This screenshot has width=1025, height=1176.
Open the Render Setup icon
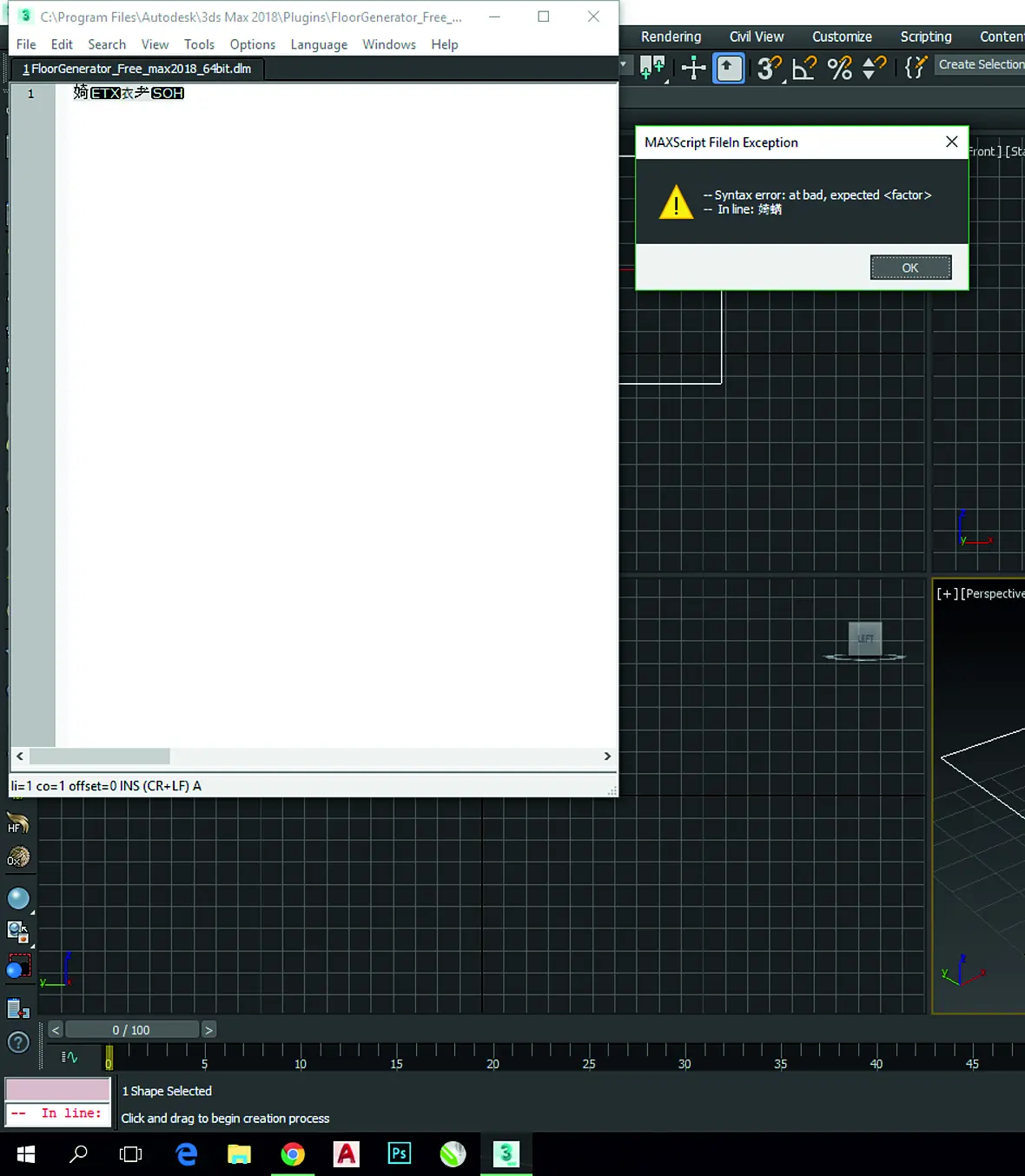tap(17, 932)
